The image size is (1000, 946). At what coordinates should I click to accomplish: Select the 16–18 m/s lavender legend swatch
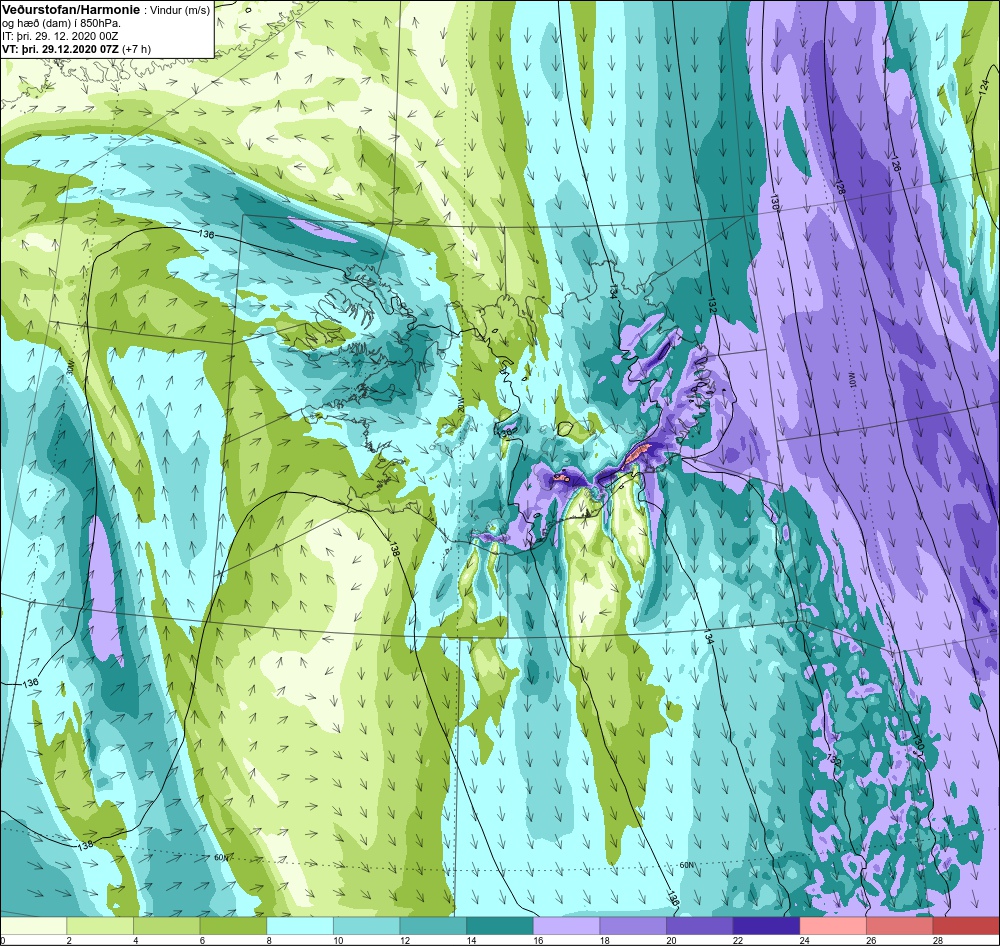pyautogui.click(x=566, y=926)
